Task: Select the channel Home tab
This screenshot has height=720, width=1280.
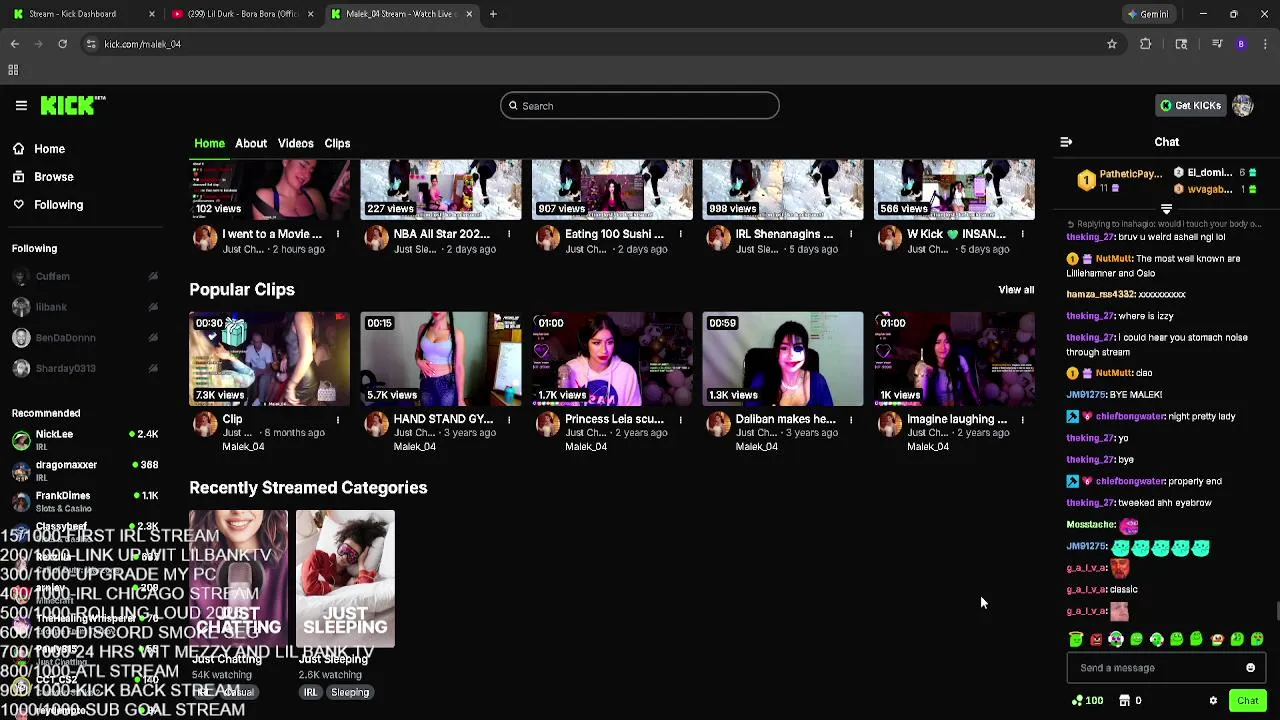Action: [209, 144]
